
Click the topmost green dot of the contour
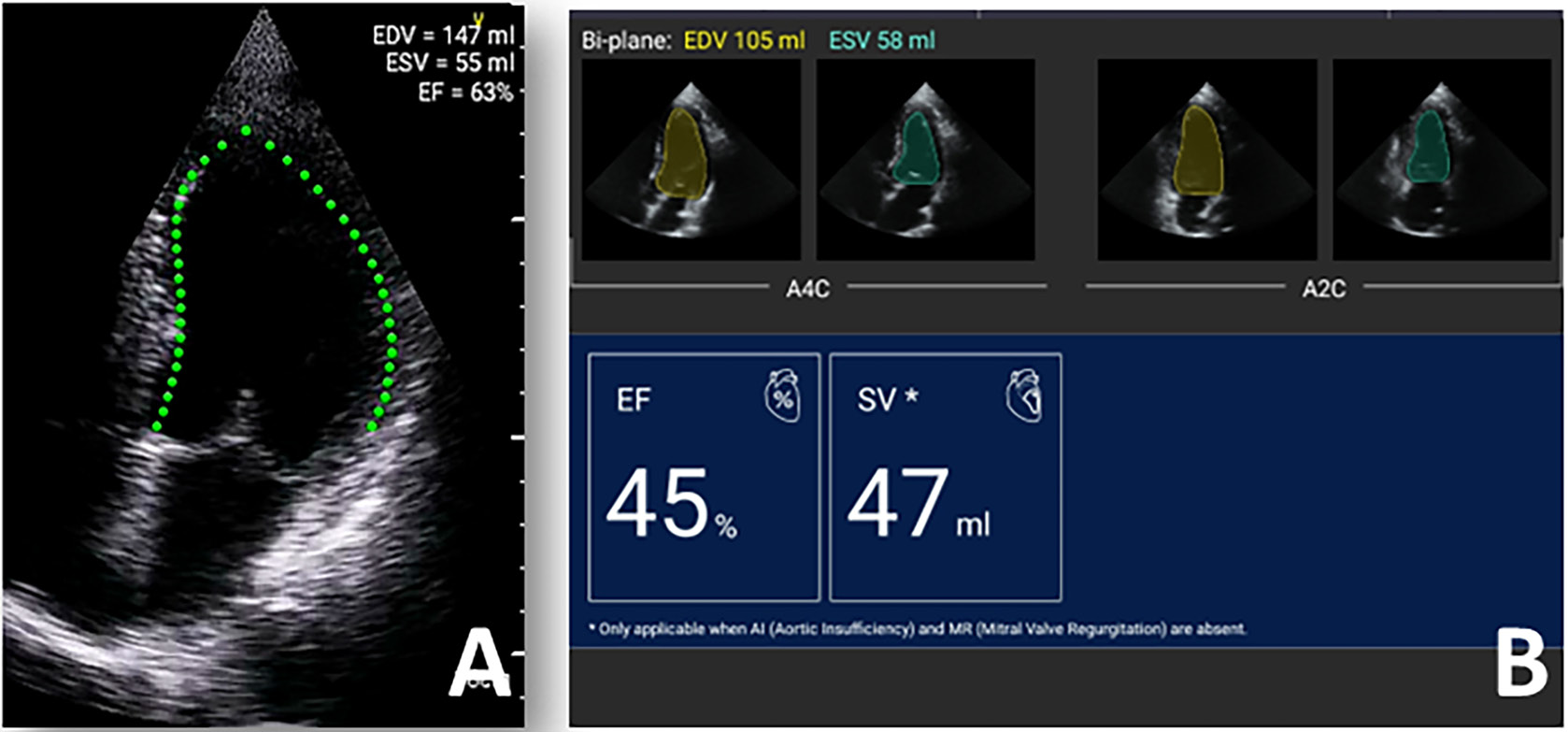coord(245,131)
